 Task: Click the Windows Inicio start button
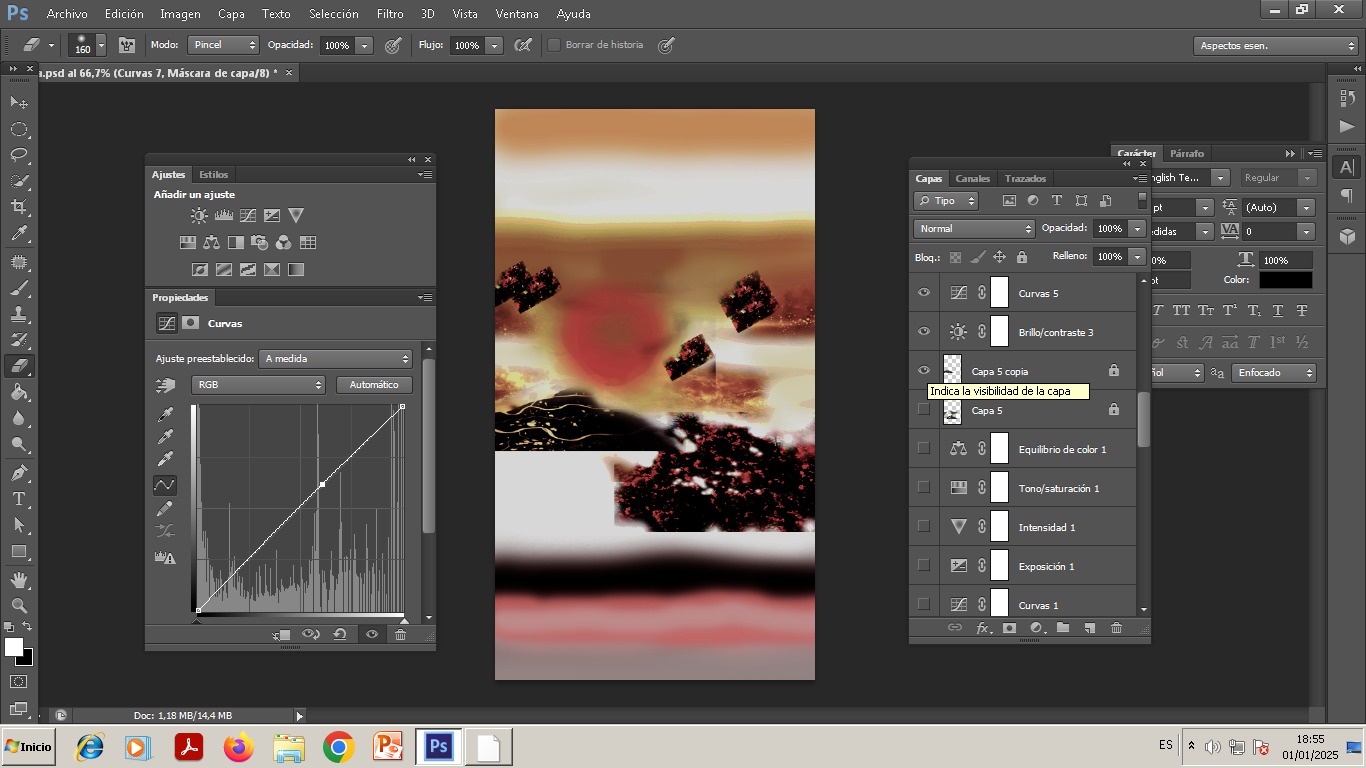tap(28, 747)
